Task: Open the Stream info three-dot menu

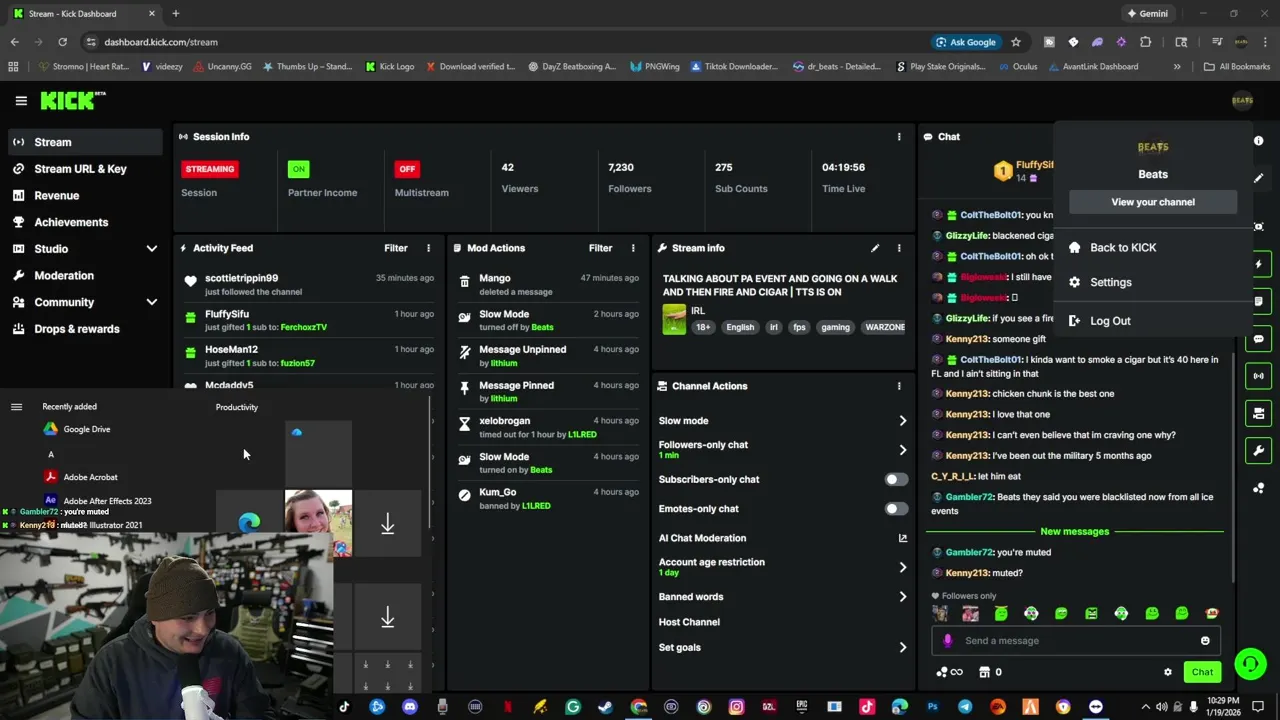Action: 899,248
